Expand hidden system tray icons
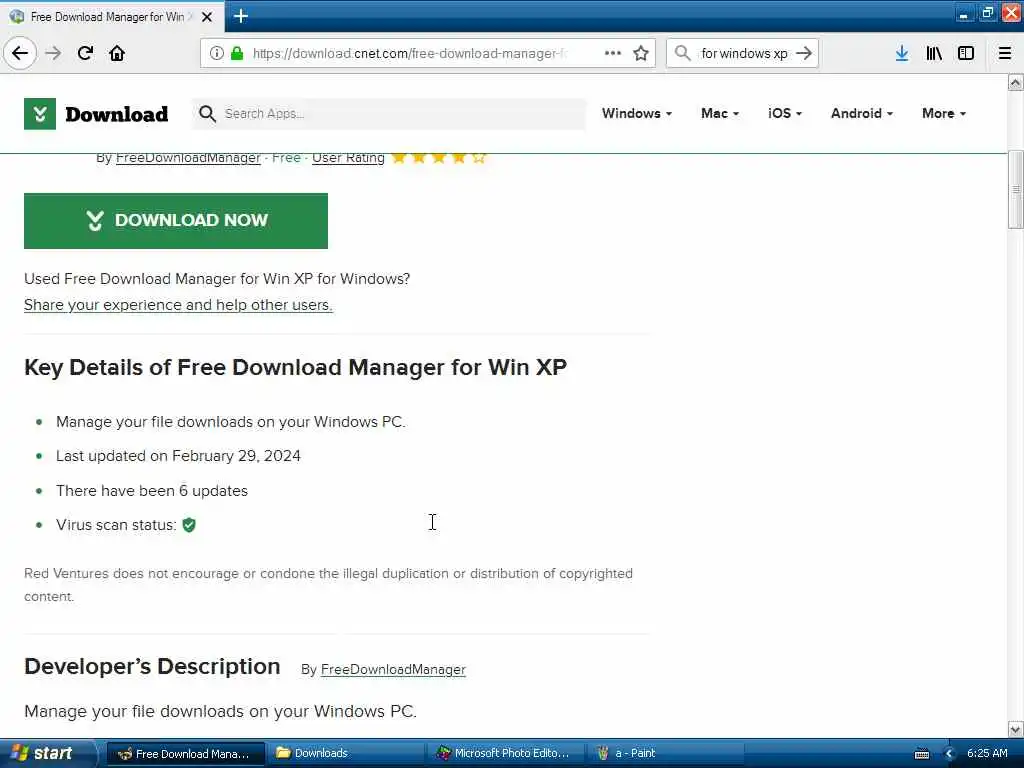The image size is (1024, 768). point(950,754)
